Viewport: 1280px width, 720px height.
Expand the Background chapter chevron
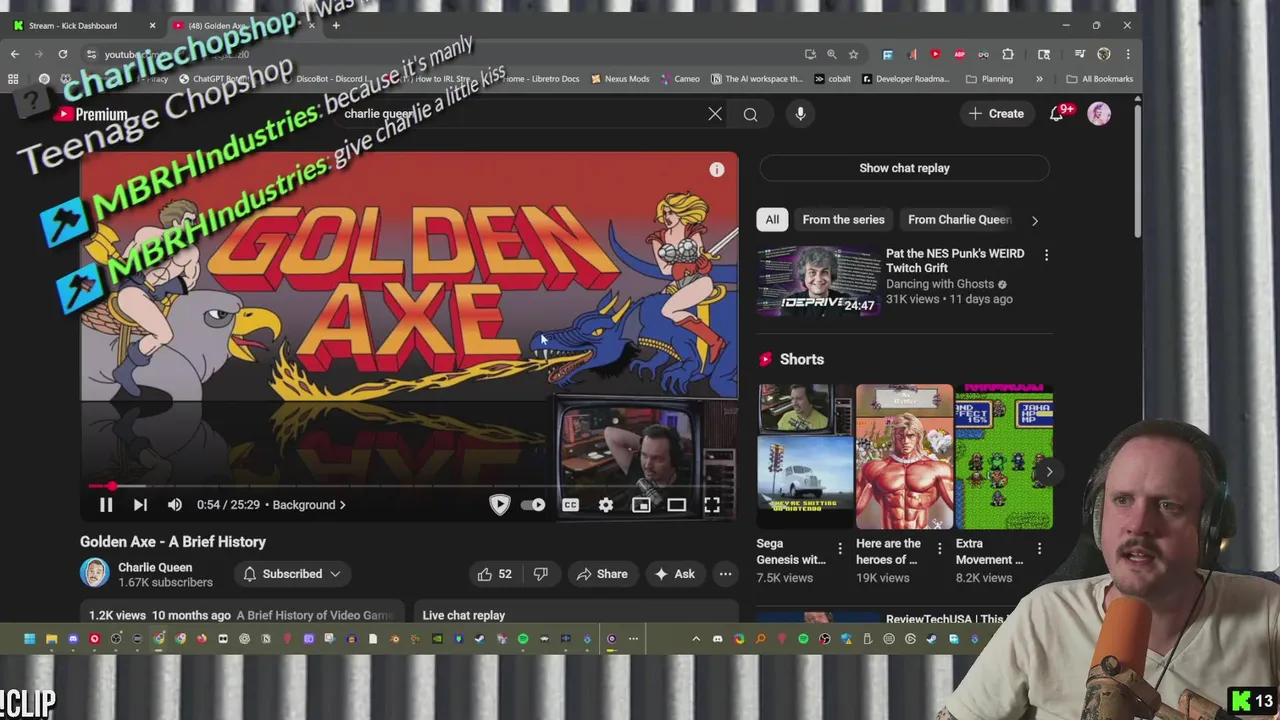[x=342, y=505]
